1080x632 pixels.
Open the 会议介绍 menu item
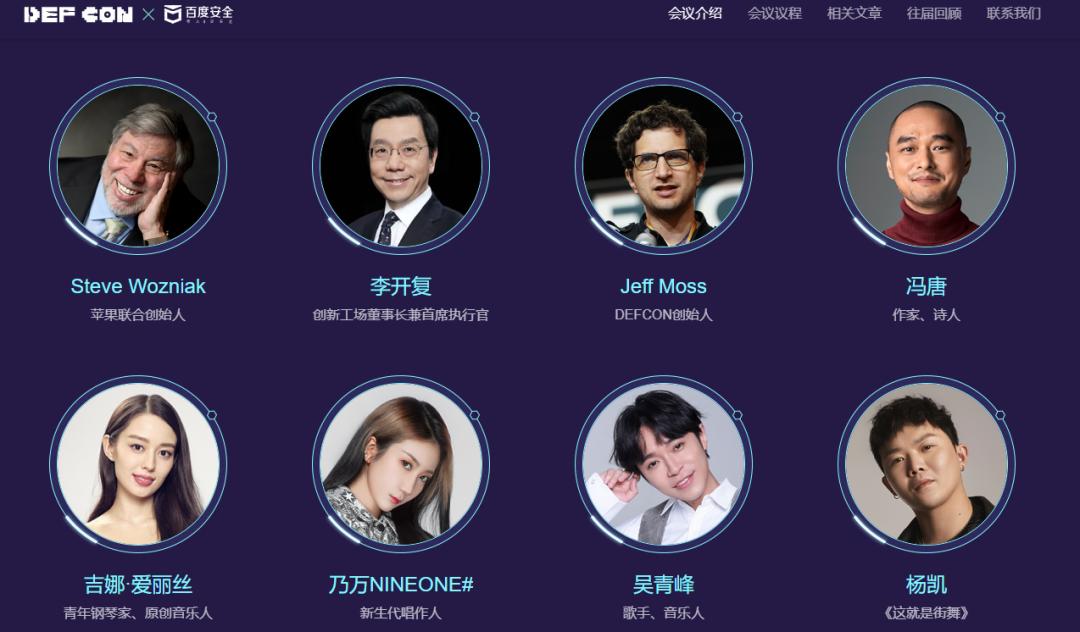[x=694, y=13]
